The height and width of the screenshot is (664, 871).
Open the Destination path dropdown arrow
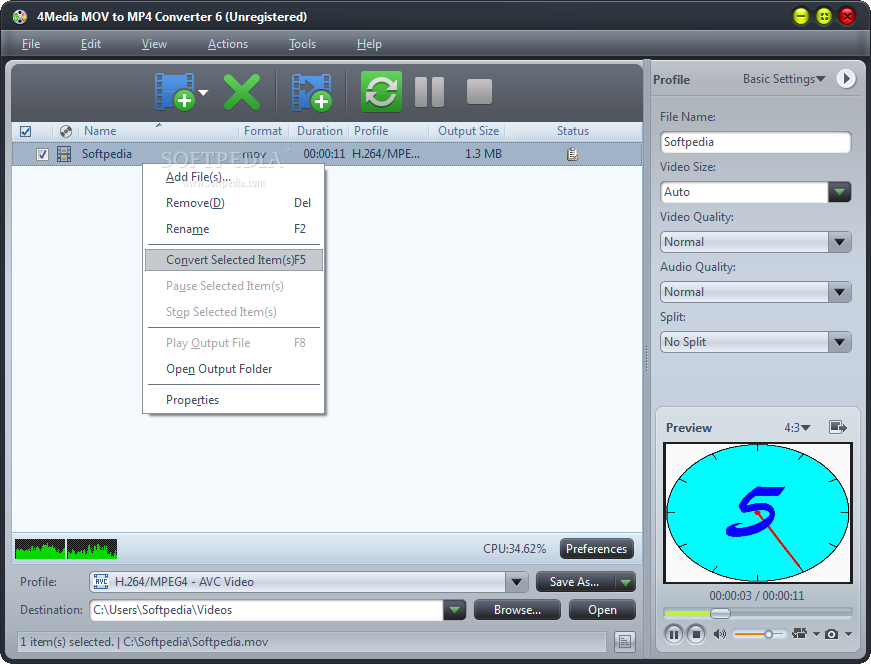pyautogui.click(x=454, y=610)
